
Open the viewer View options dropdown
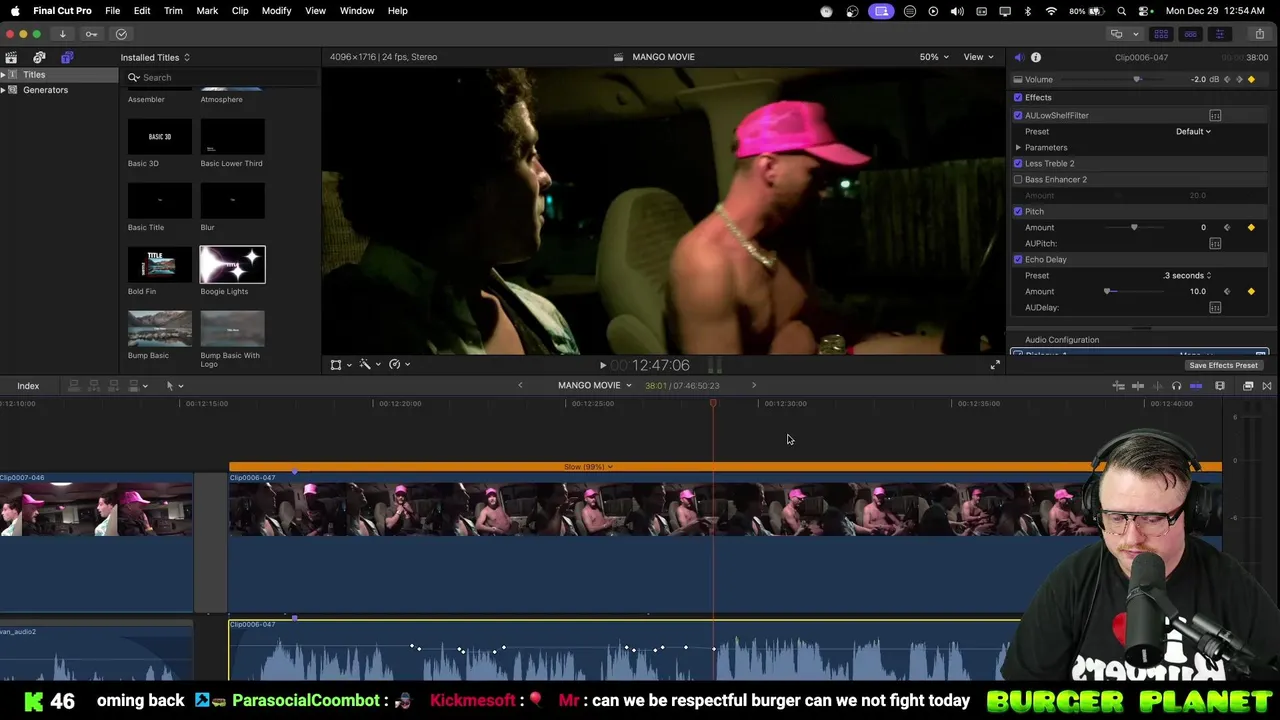point(978,57)
